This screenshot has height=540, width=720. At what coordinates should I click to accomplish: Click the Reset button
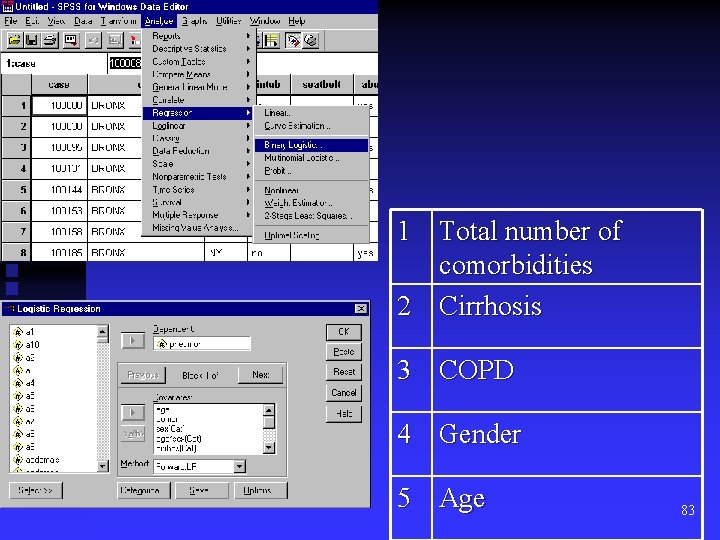click(343, 372)
